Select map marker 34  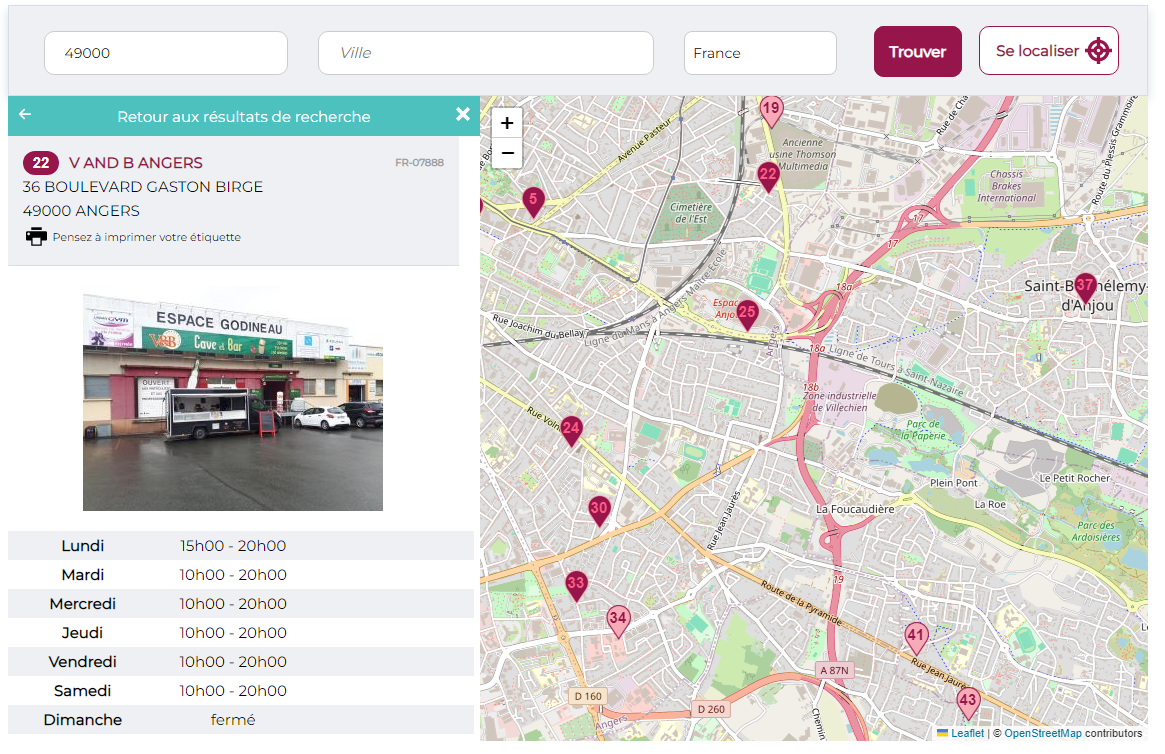[617, 621]
